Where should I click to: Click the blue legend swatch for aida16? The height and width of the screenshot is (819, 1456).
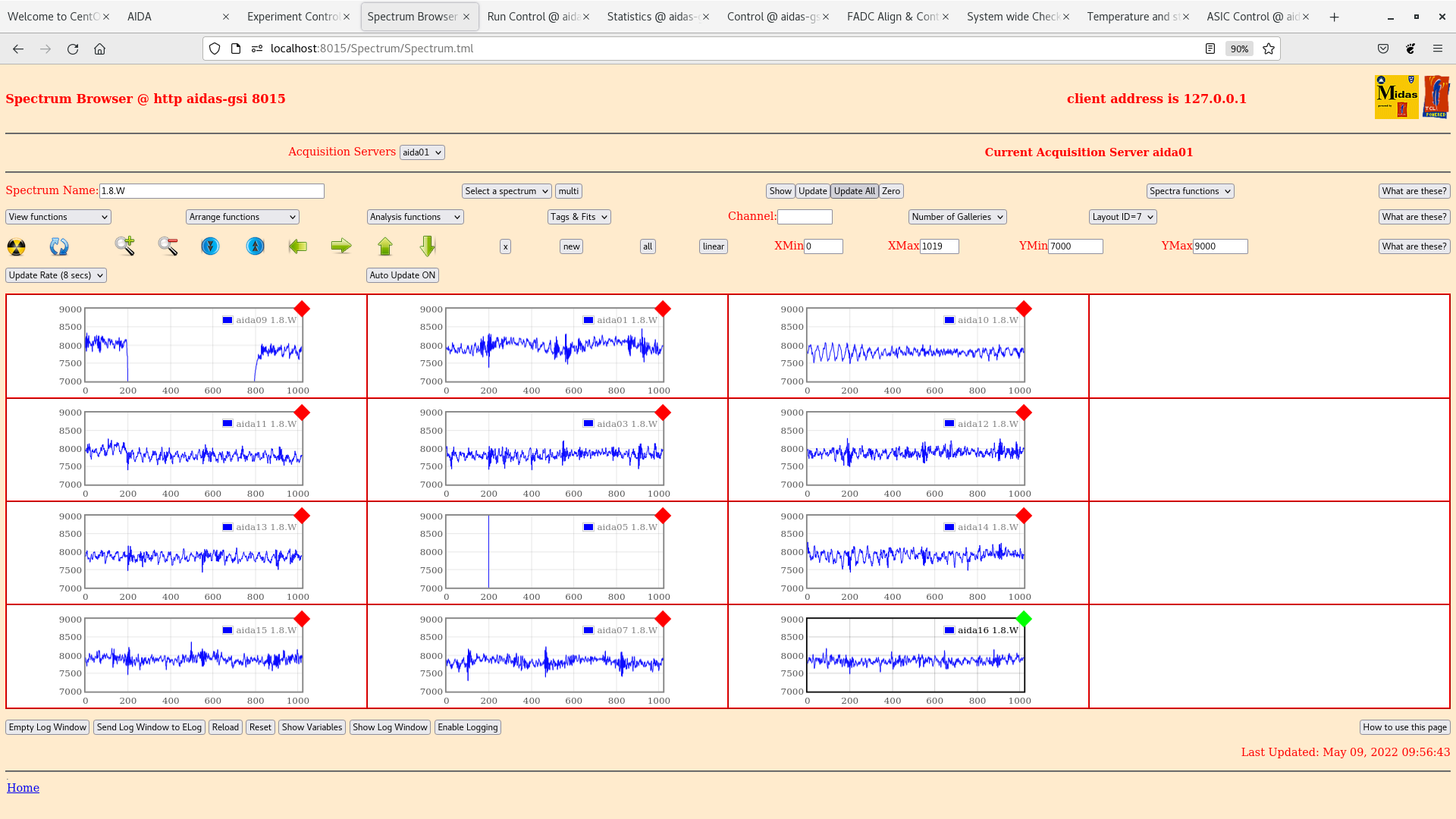949,630
